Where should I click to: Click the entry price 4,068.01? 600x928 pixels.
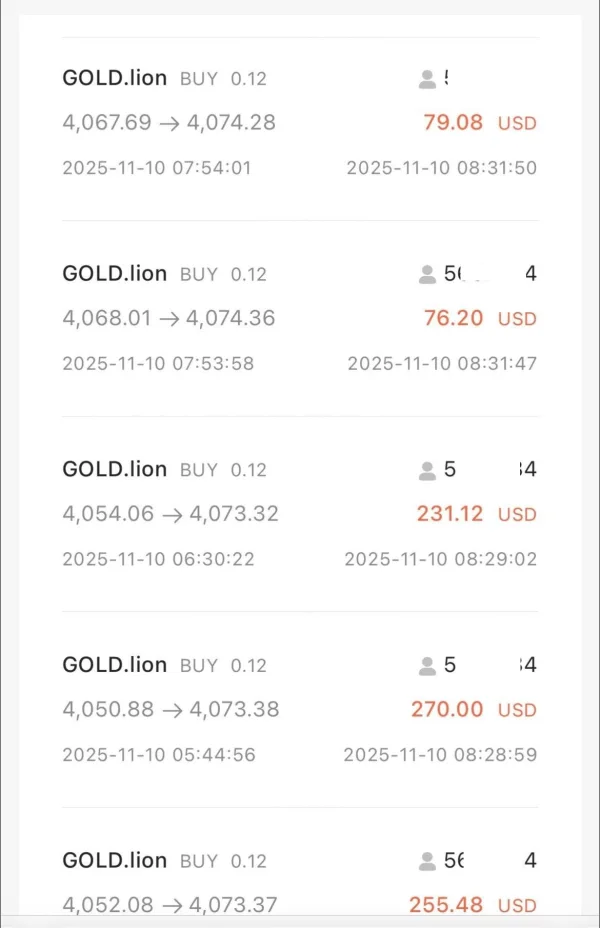[x=106, y=318]
